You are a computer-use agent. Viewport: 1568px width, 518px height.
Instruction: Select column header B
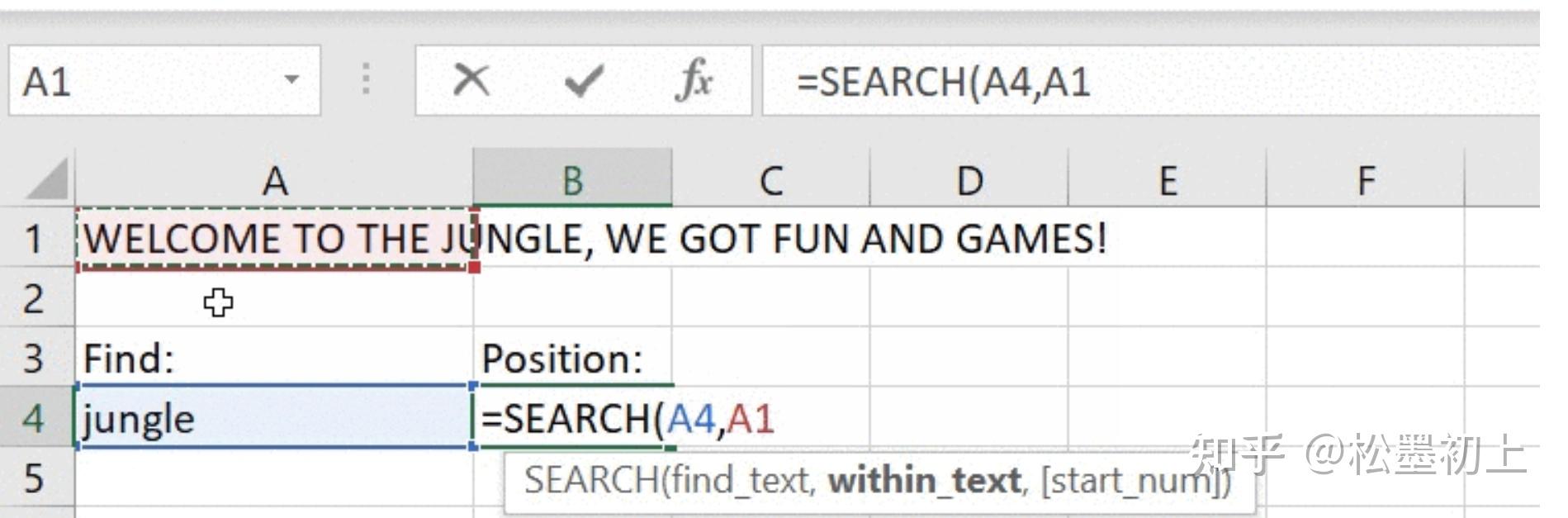point(574,178)
